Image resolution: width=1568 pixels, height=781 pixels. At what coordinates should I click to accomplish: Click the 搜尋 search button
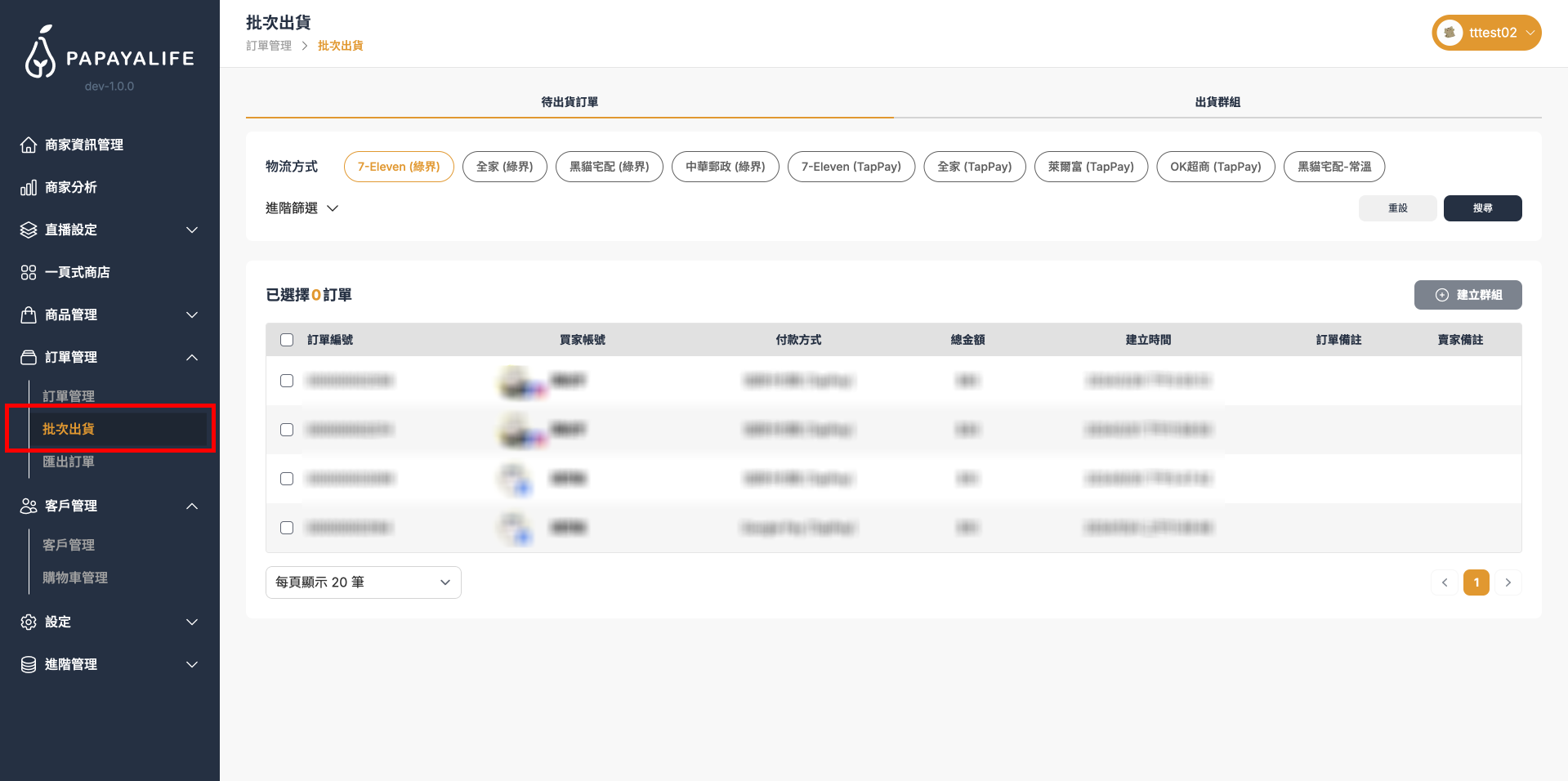[1482, 208]
